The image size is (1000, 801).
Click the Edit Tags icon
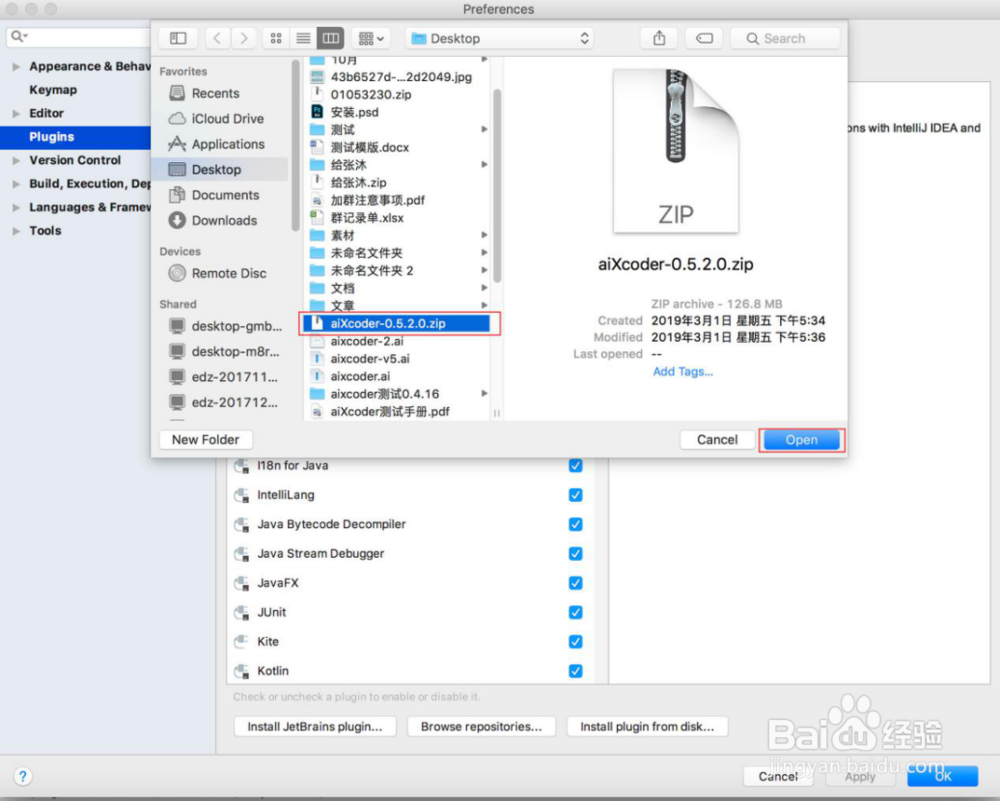click(x=704, y=38)
